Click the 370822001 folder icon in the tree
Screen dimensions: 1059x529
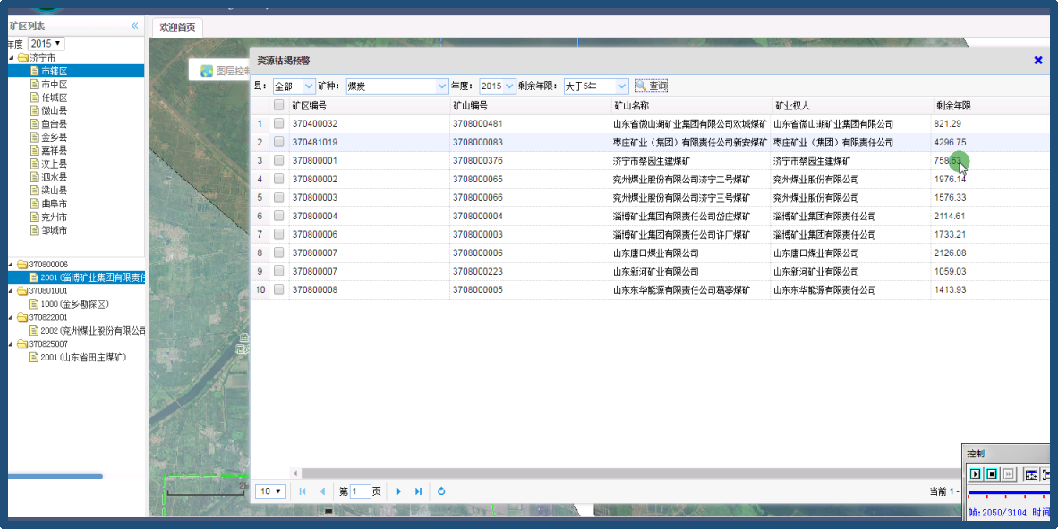point(23,318)
